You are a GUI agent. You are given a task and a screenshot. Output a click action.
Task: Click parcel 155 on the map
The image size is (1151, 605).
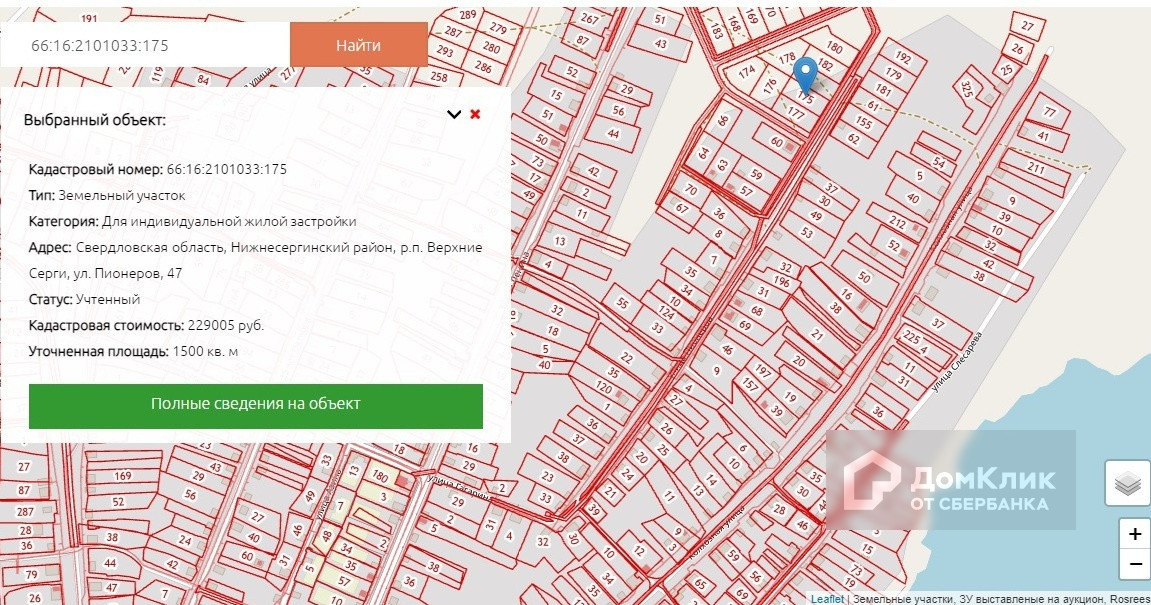tap(863, 123)
